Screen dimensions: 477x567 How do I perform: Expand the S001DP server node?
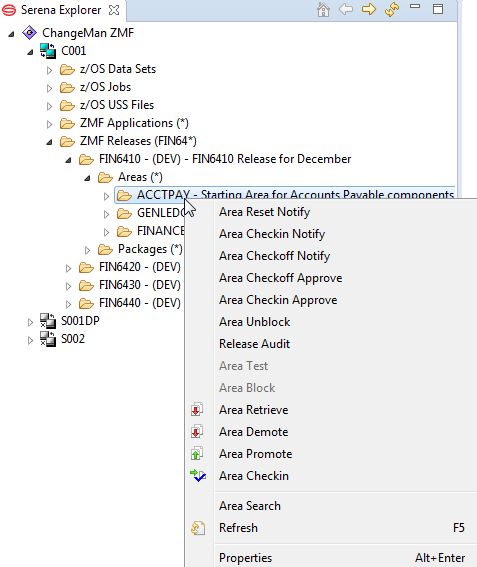click(x=30, y=322)
